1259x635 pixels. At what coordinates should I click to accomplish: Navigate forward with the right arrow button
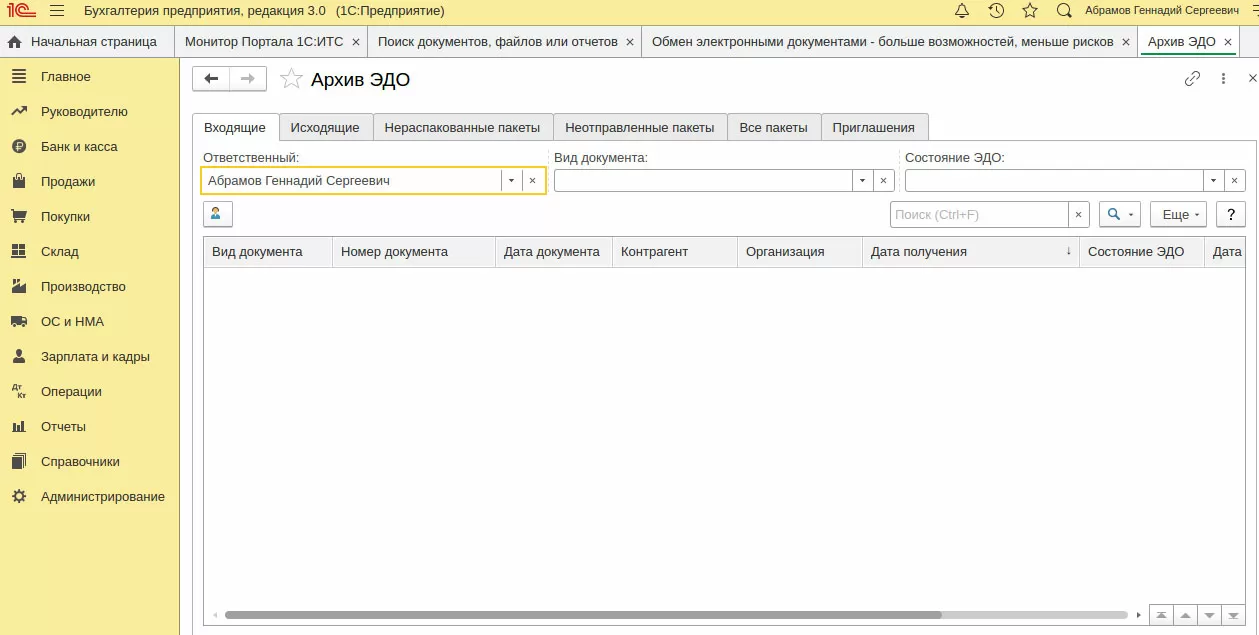(248, 79)
